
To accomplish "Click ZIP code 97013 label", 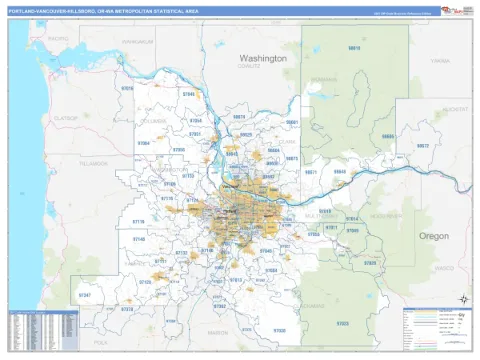I will (236, 280).
